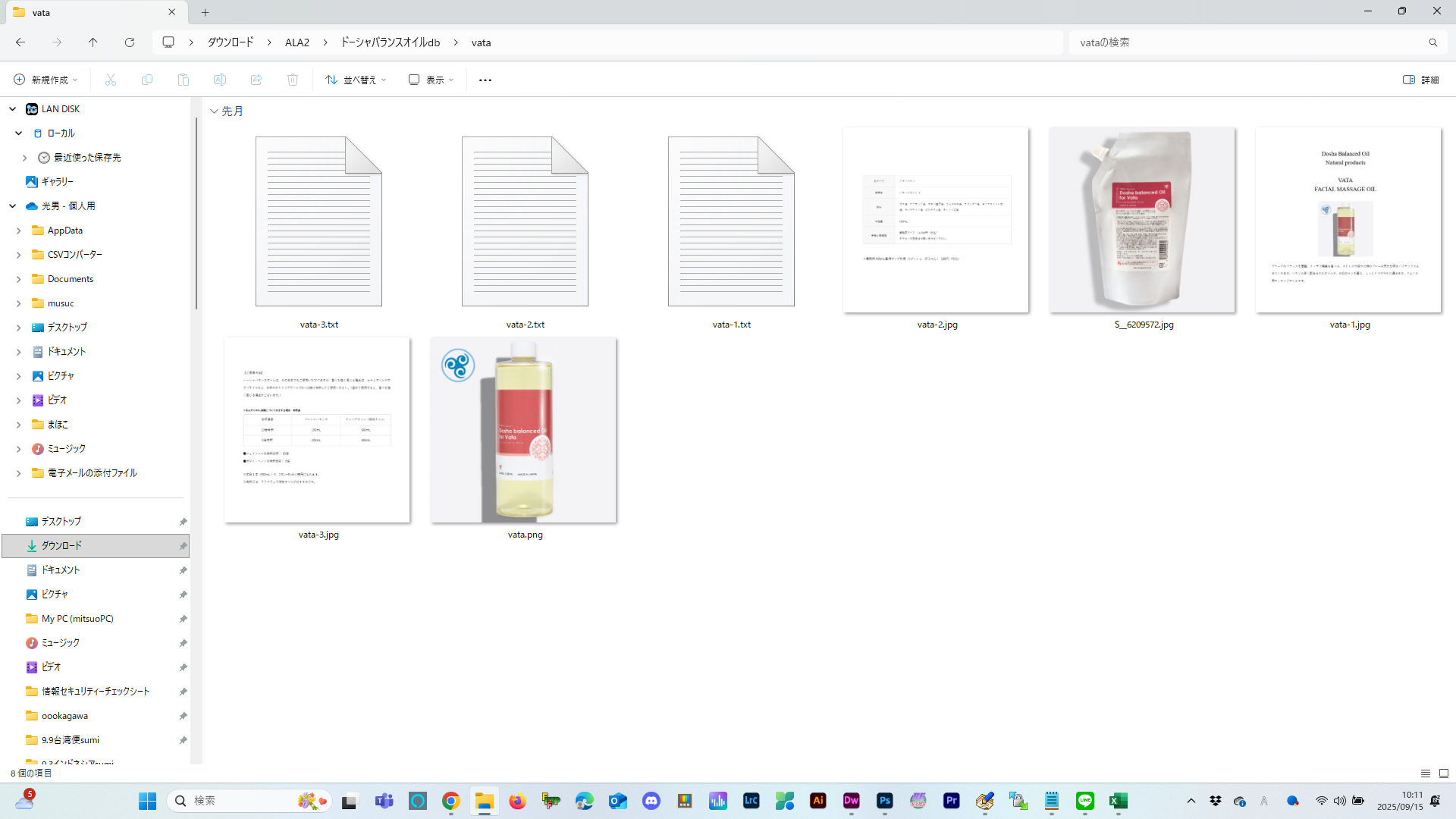
Task: Click the Cut scissors icon
Action: [111, 80]
